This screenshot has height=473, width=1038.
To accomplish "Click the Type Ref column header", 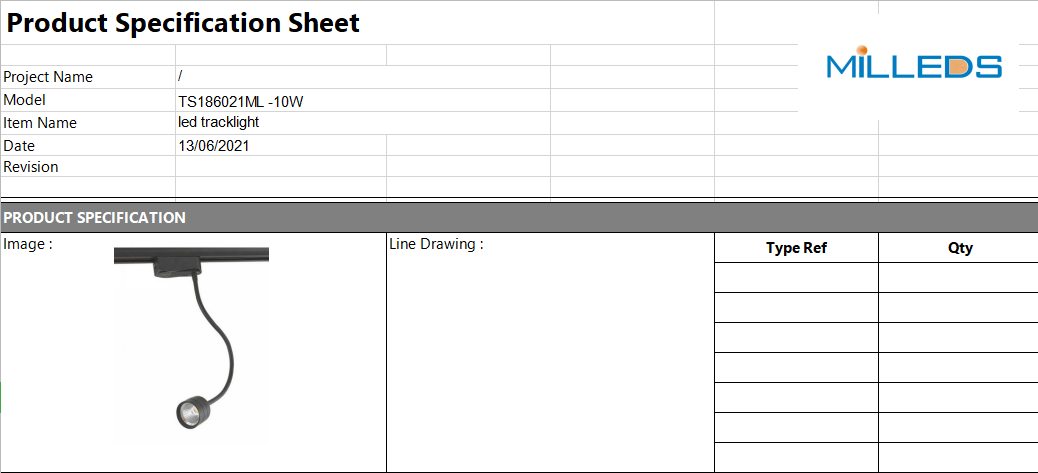I will pyautogui.click(x=796, y=248).
